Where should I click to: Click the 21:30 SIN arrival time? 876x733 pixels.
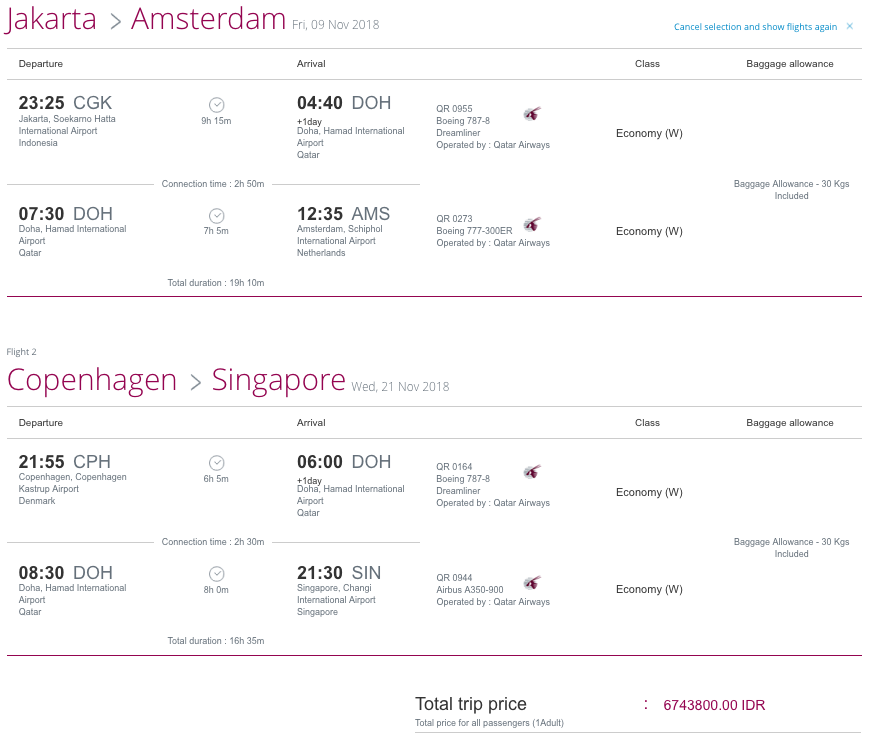pyautogui.click(x=339, y=573)
